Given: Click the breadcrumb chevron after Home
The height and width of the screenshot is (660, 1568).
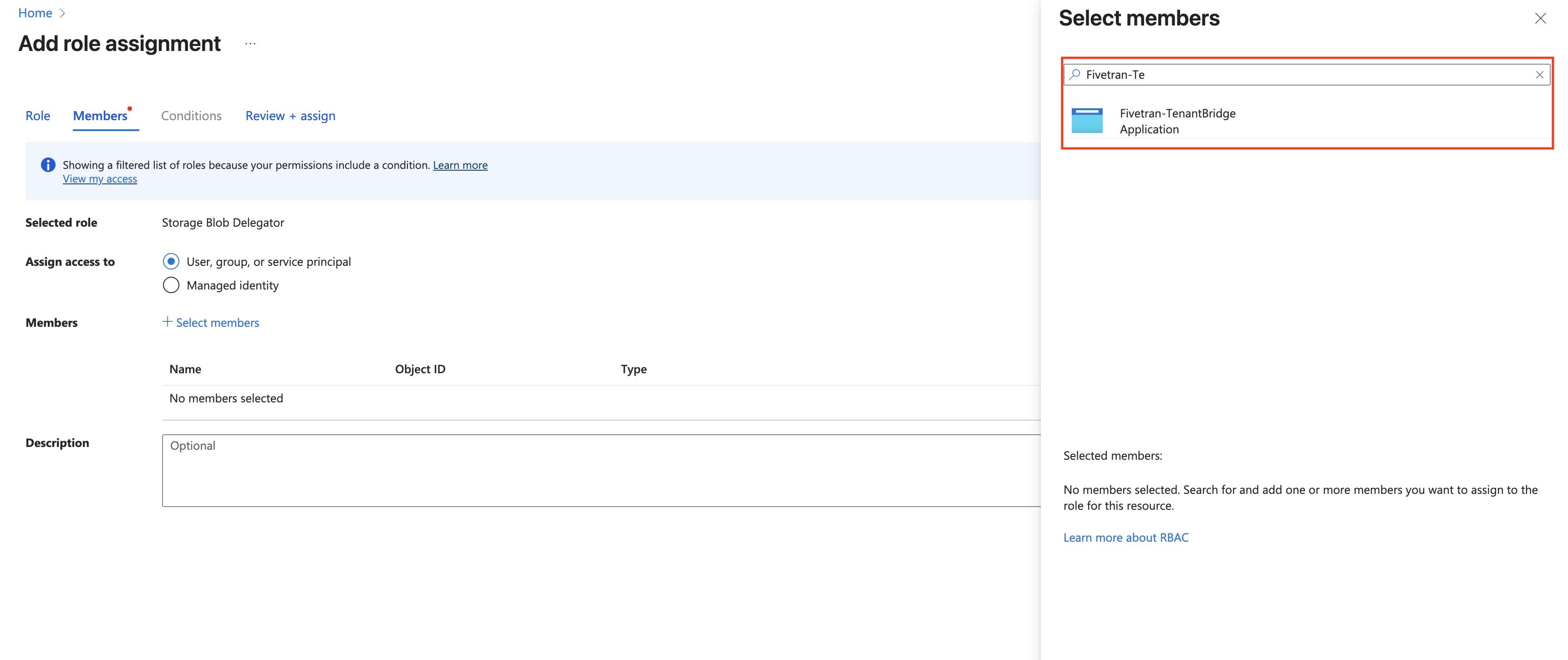Looking at the screenshot, I should coord(62,13).
